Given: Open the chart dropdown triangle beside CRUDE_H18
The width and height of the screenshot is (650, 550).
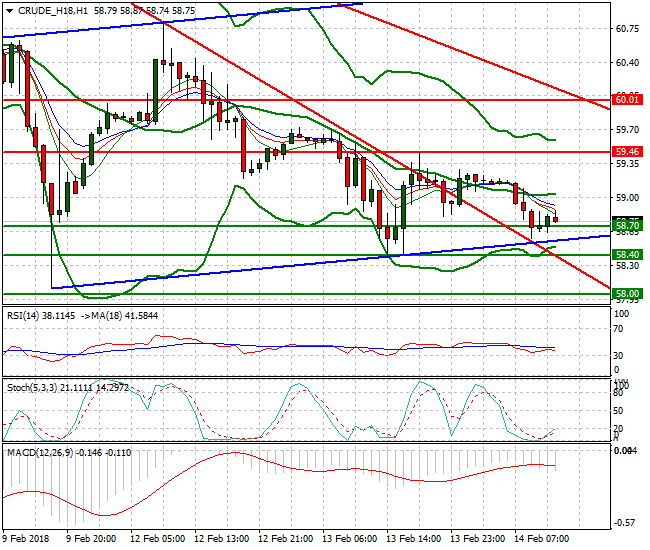Looking at the screenshot, I should [9, 11].
